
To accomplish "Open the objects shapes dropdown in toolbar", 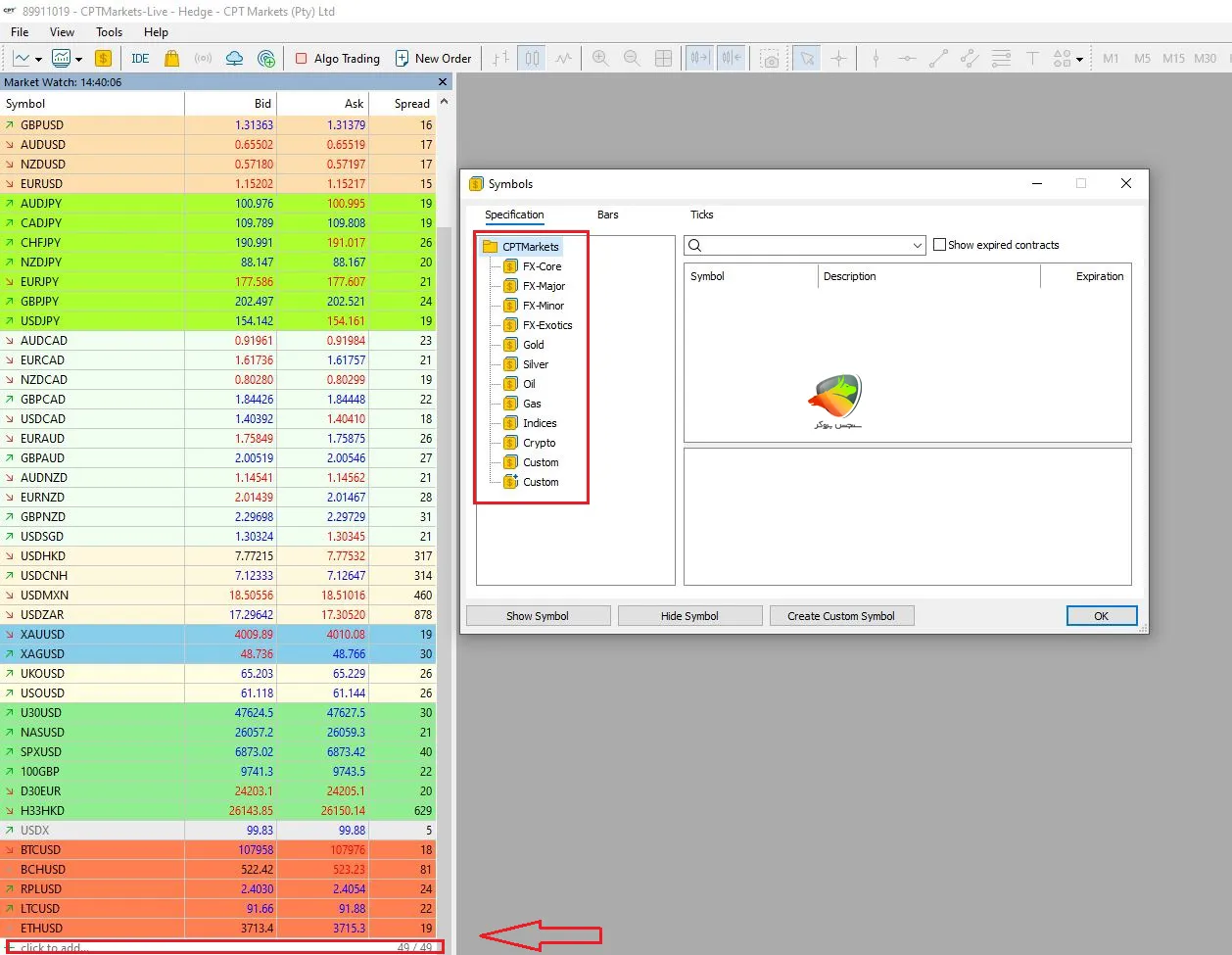I will pos(1079,59).
